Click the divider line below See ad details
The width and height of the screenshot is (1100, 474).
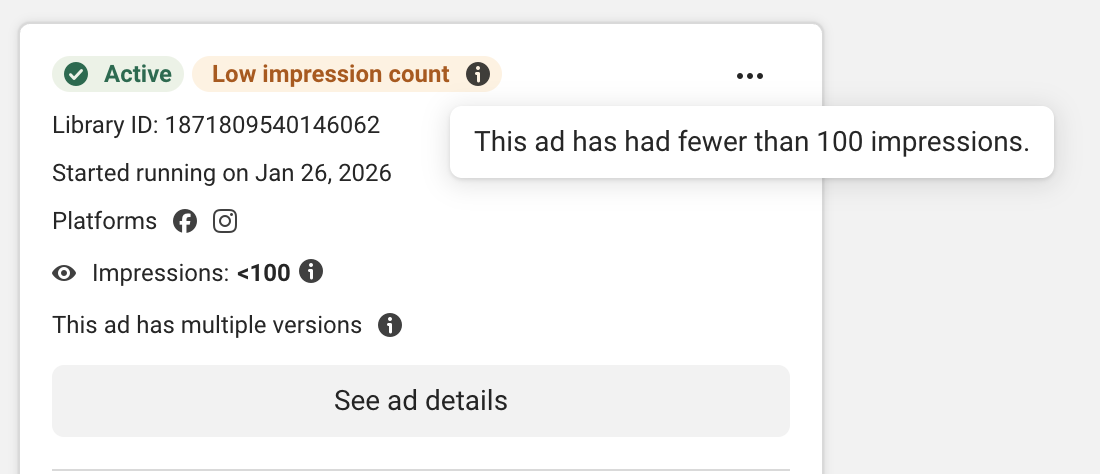click(x=420, y=469)
